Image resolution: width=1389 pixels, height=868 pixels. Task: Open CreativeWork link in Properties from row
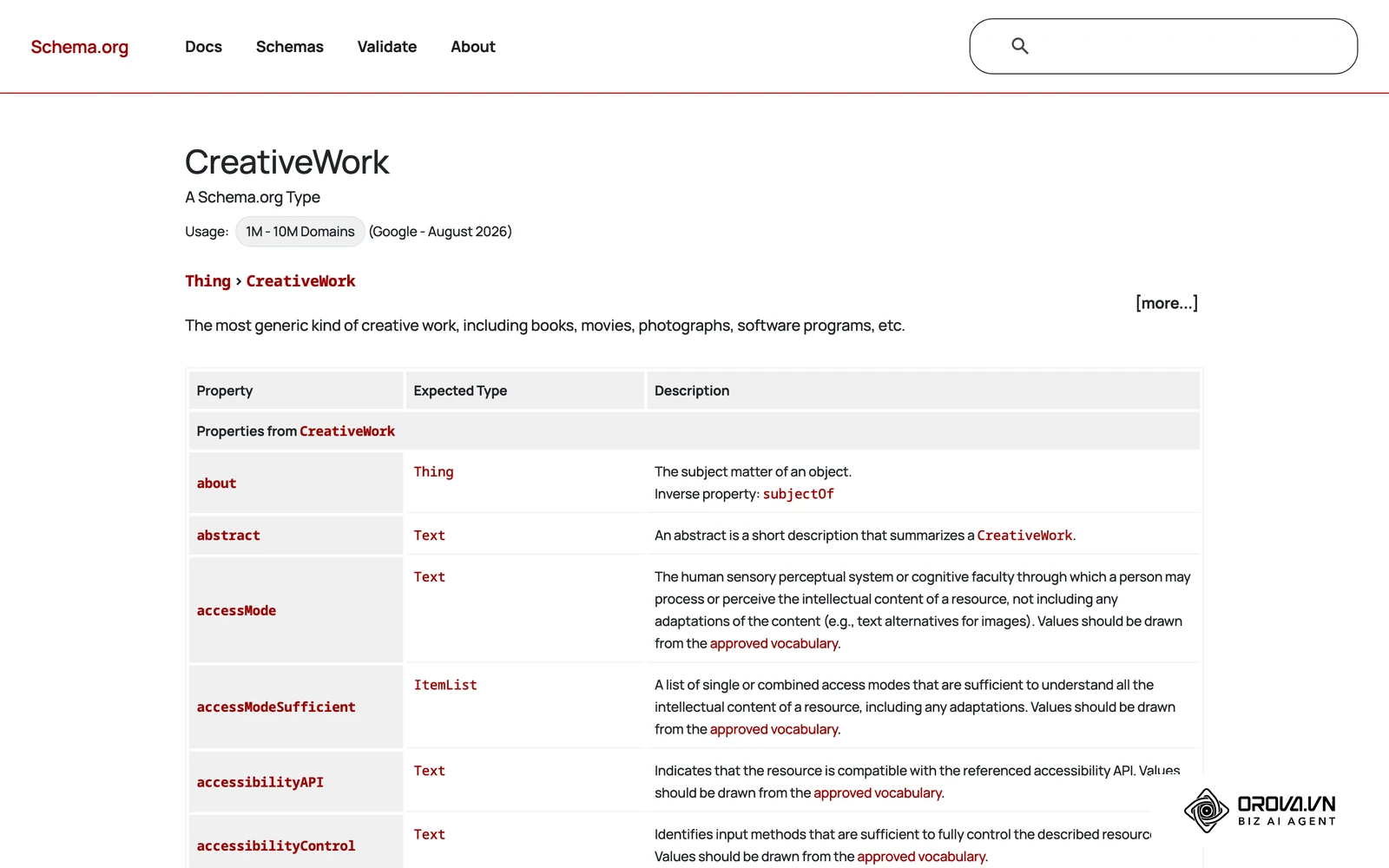click(347, 431)
